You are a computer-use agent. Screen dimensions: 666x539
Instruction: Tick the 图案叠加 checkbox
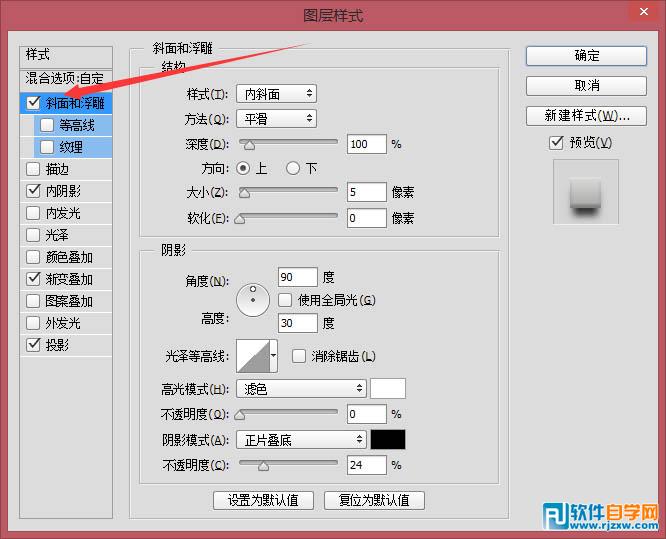click(x=33, y=301)
